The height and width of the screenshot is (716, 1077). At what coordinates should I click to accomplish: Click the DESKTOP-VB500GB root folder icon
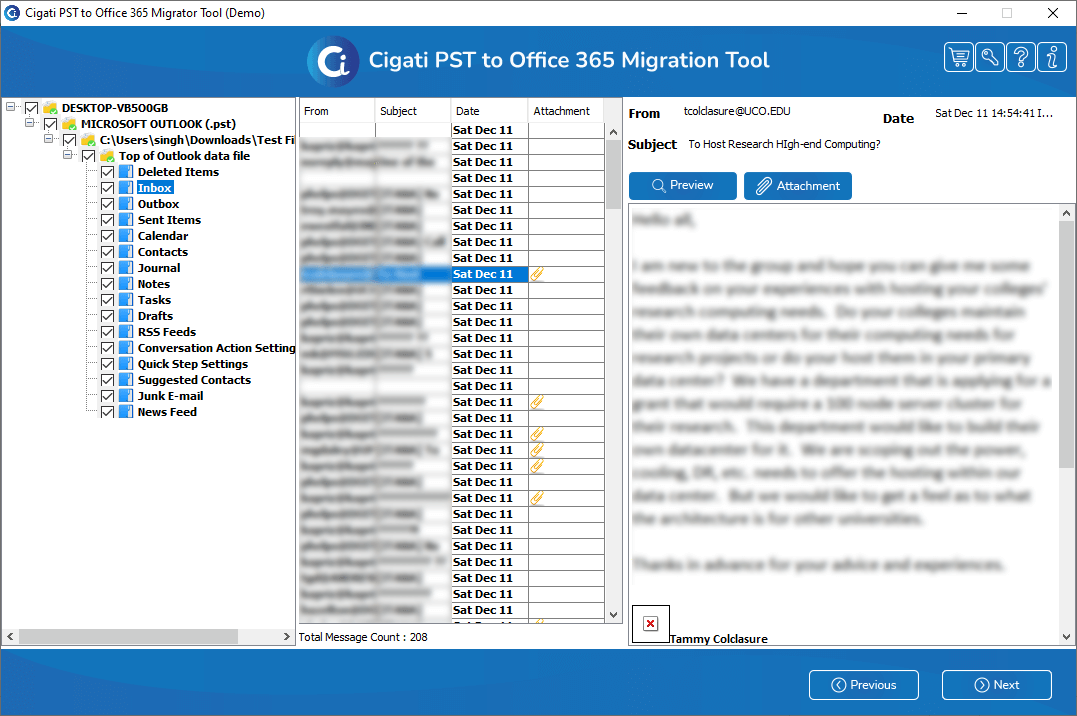coord(50,108)
